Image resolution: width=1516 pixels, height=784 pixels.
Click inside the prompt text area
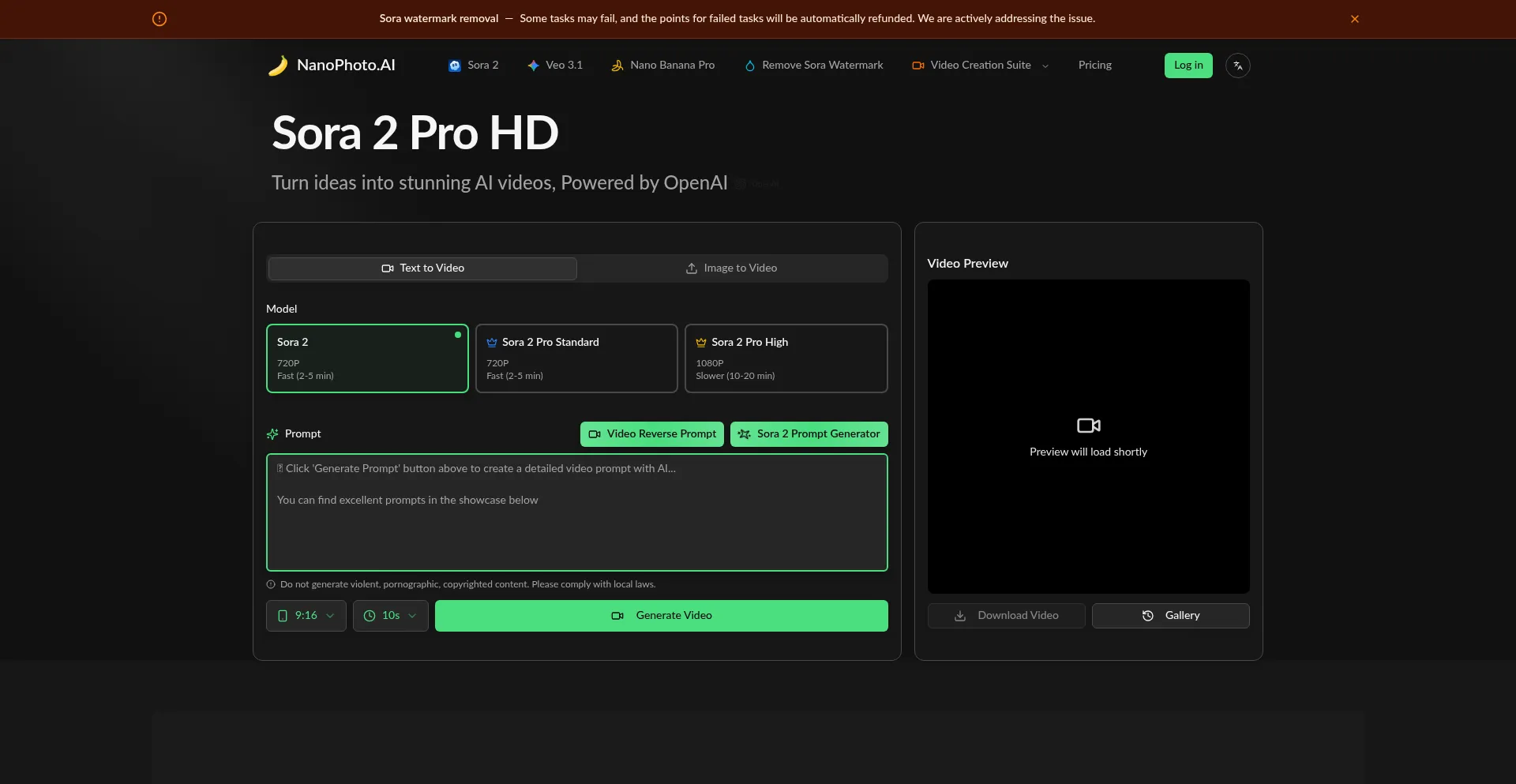tap(576, 529)
